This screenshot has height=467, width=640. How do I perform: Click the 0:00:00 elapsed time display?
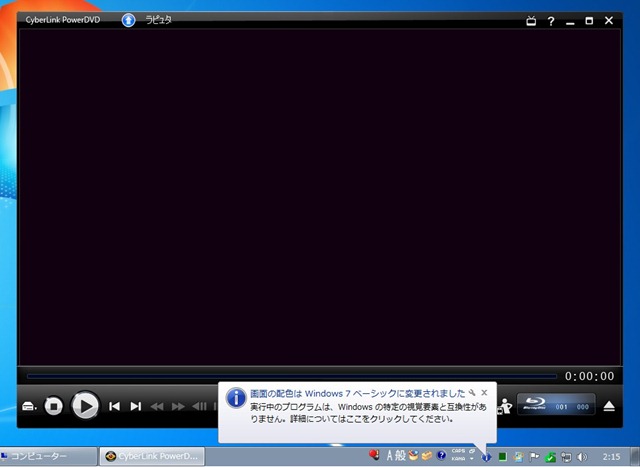589,376
